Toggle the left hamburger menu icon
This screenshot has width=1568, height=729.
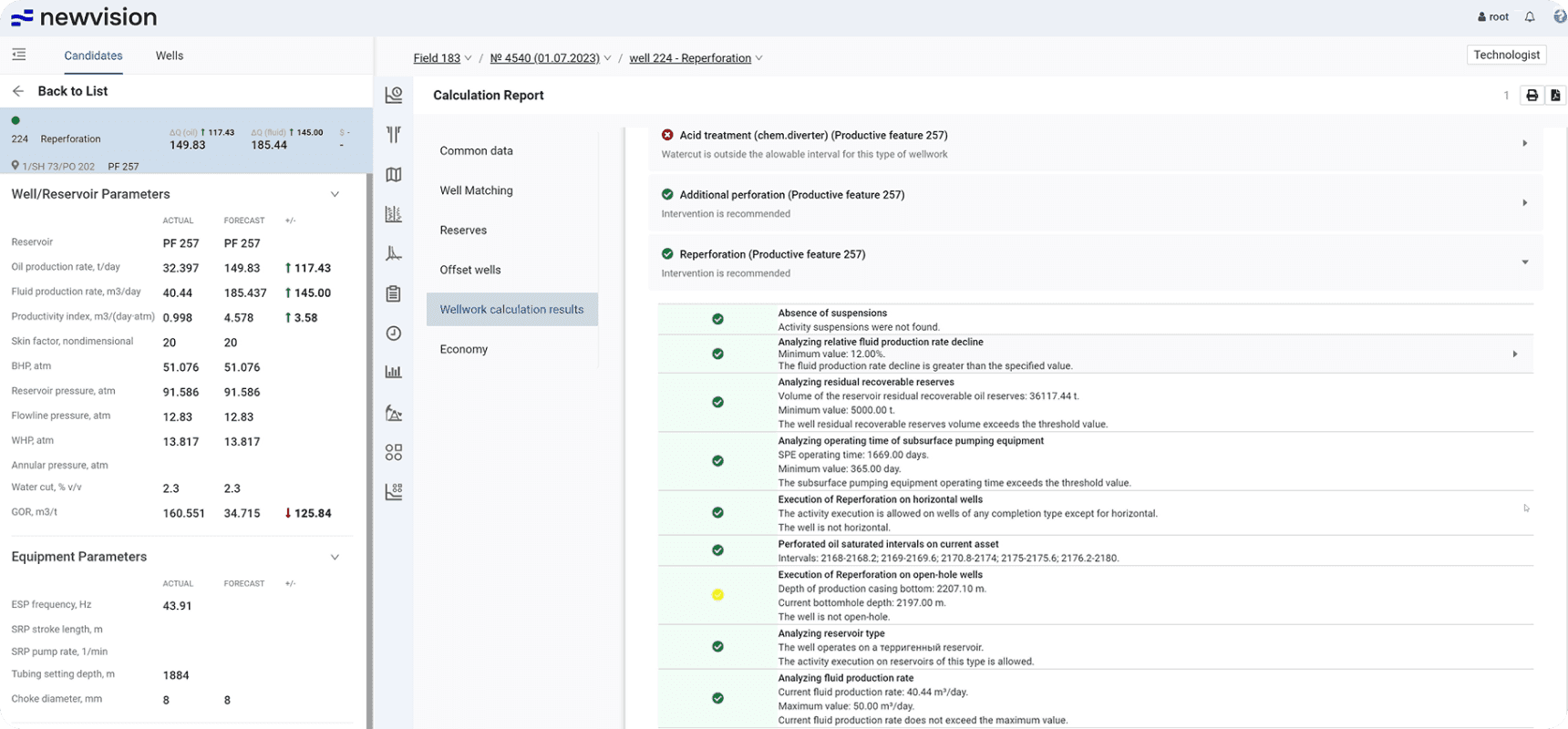(18, 55)
